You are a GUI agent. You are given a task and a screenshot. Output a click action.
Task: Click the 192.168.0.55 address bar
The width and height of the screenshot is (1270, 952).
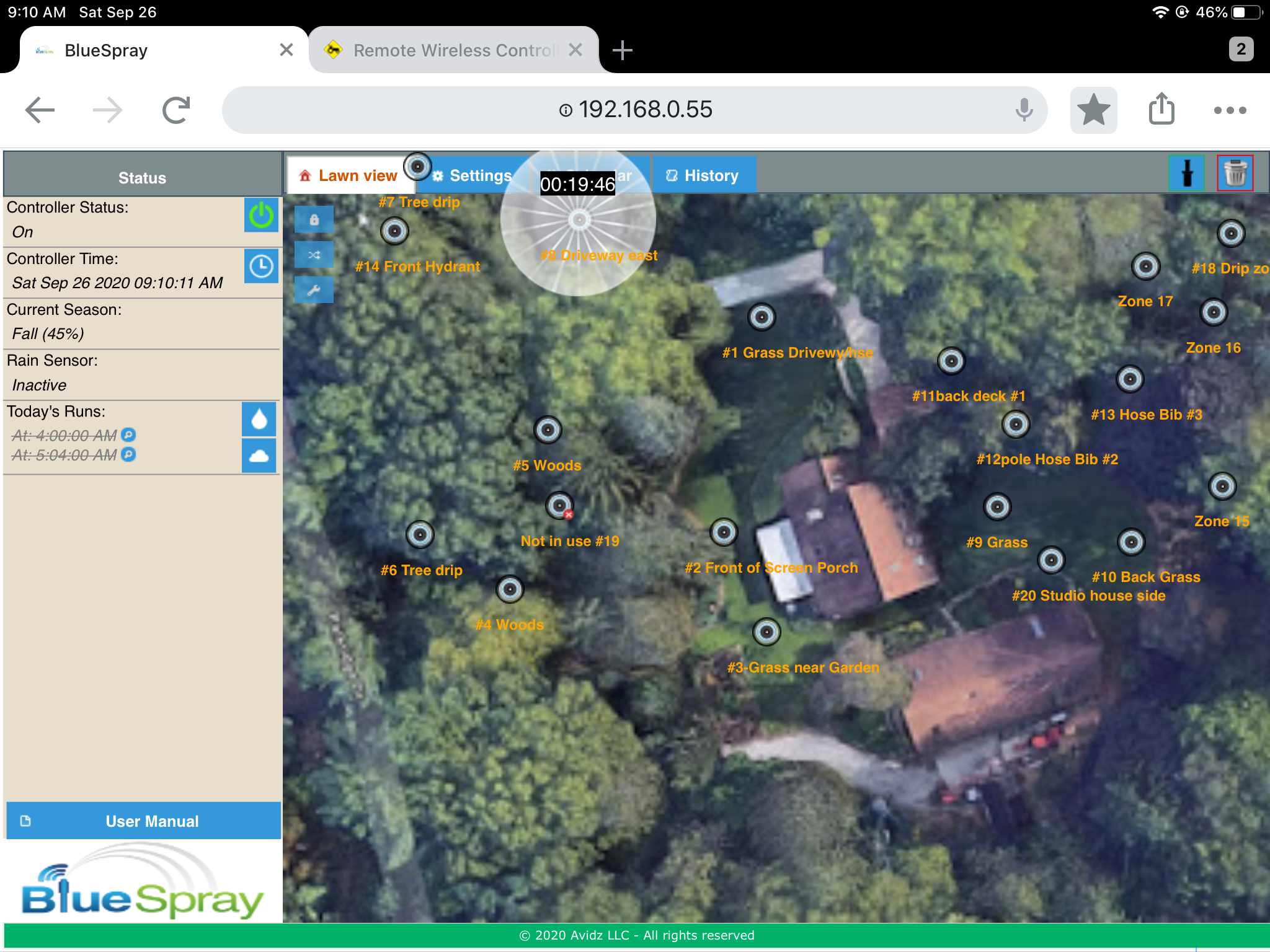tap(635, 110)
